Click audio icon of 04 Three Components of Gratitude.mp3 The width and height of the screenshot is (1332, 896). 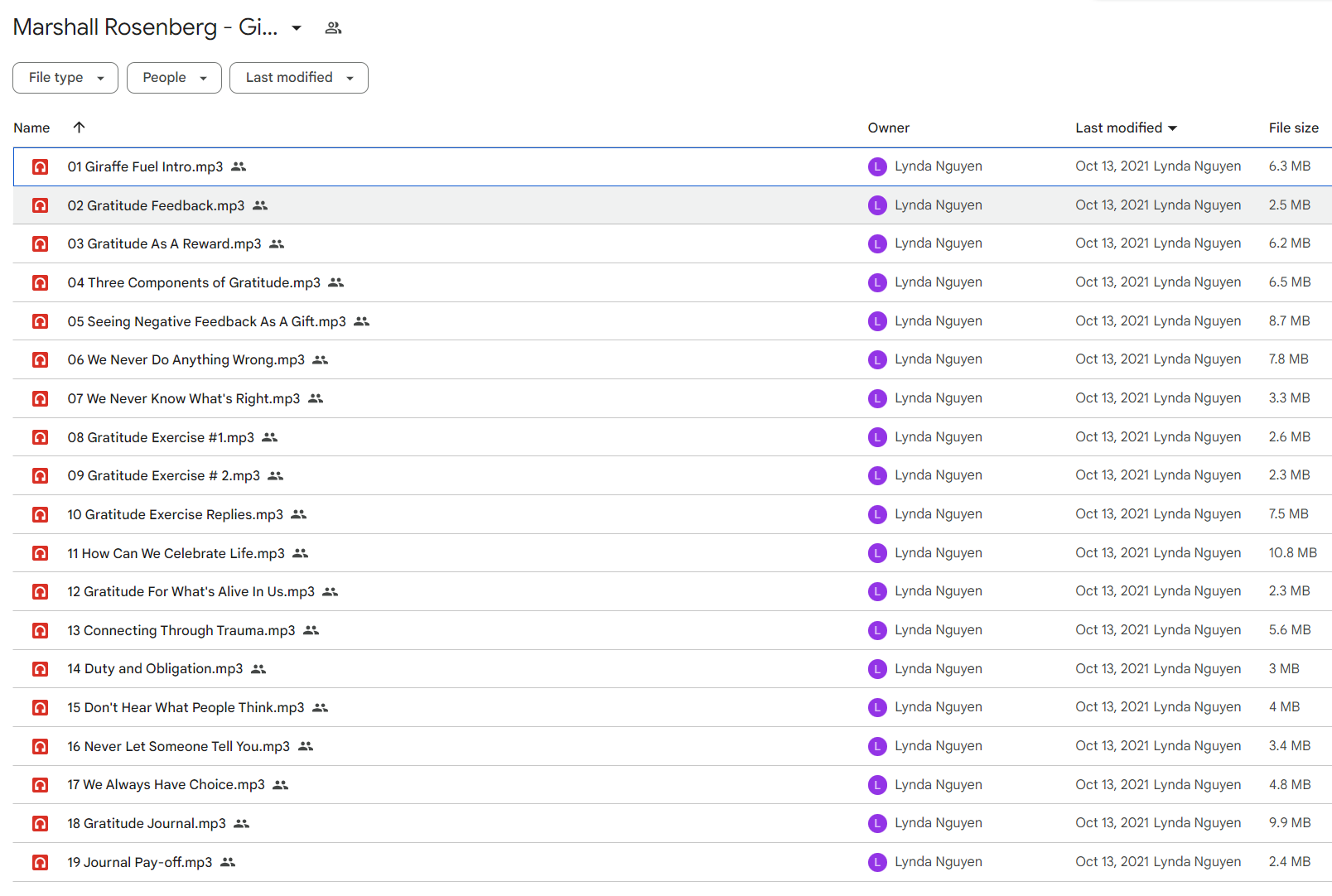pos(40,282)
